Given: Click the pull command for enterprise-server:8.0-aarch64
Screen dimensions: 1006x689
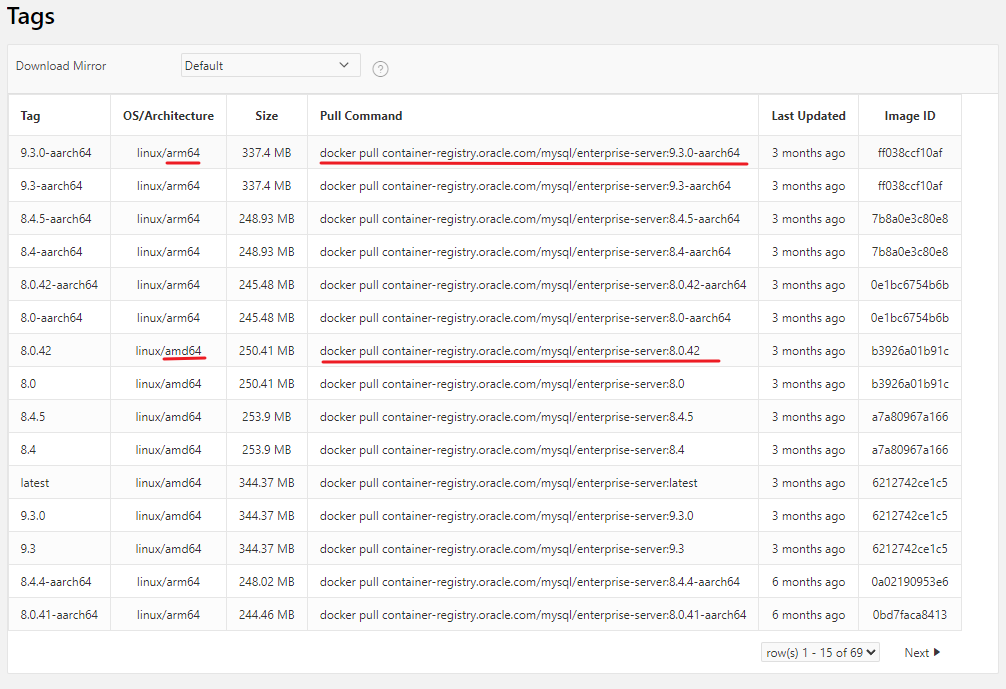Looking at the screenshot, I should pyautogui.click(x=525, y=318).
